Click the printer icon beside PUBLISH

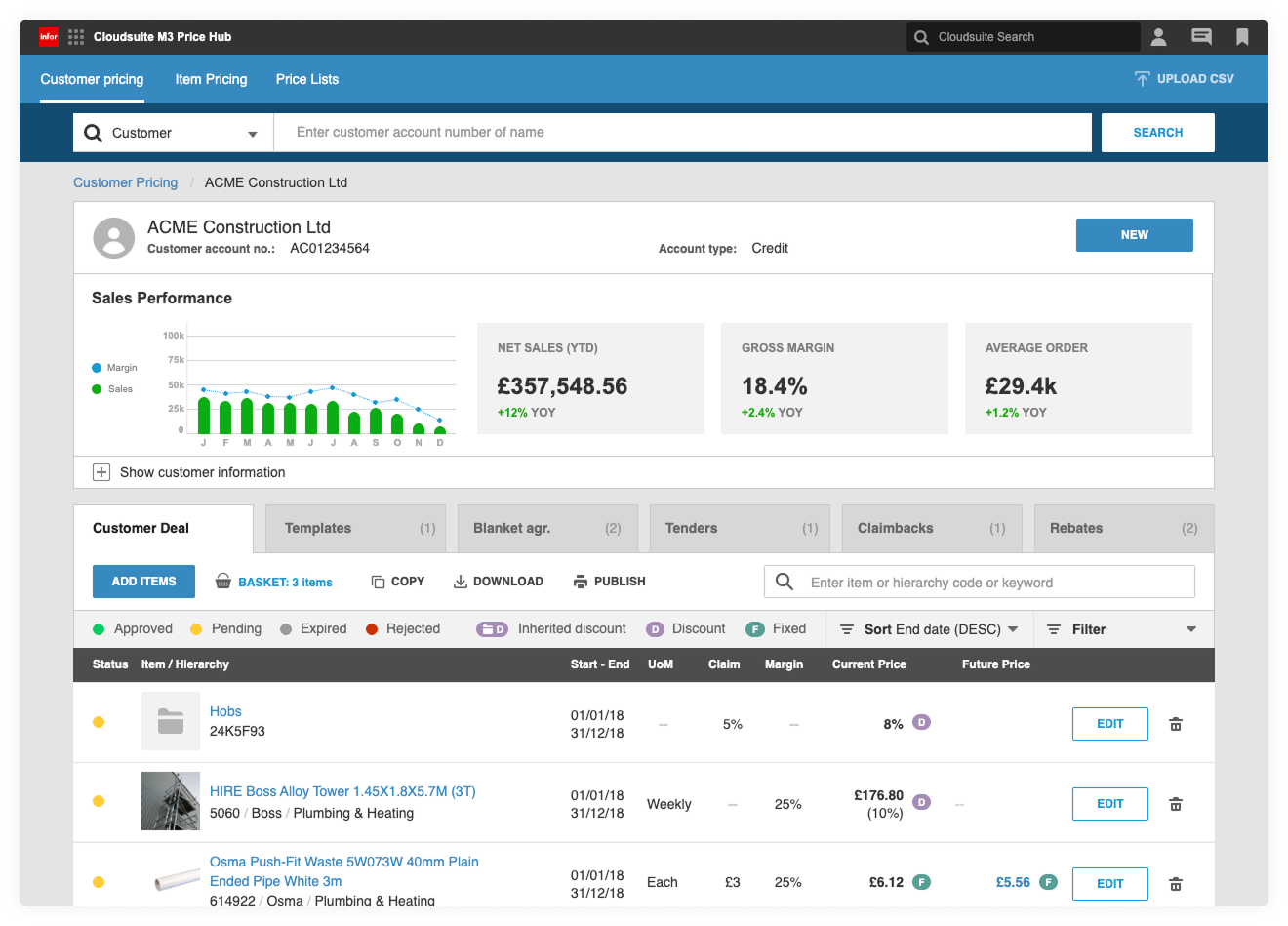point(581,582)
